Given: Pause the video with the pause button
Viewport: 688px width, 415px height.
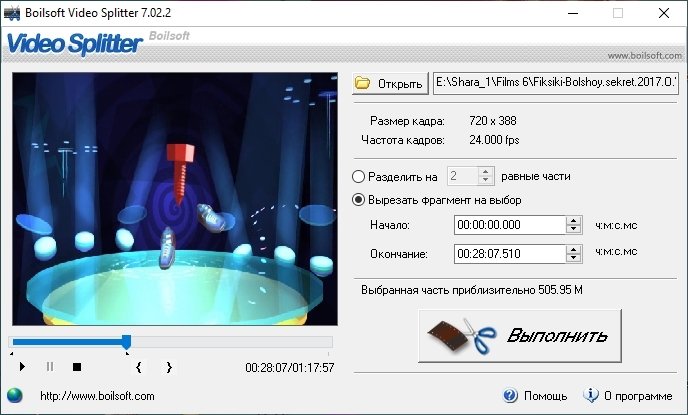Looking at the screenshot, I should click(50, 367).
